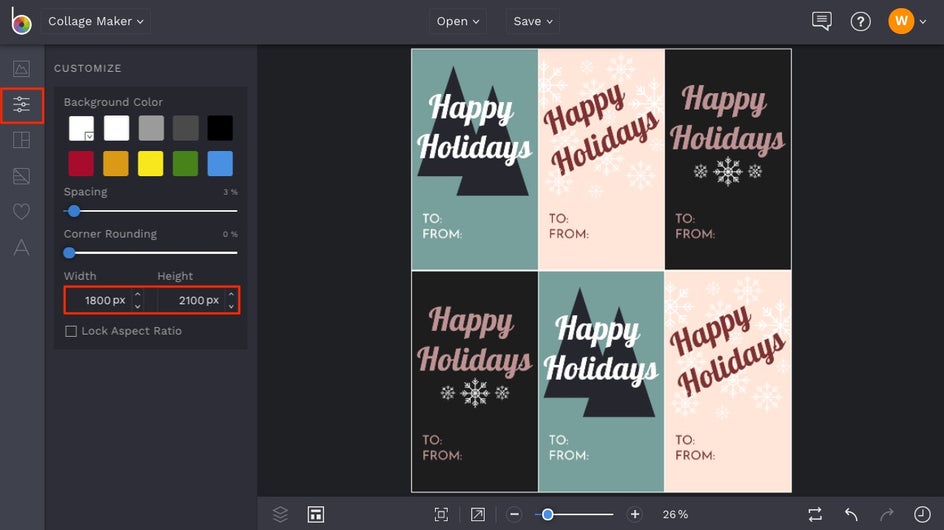The image size is (944, 530).
Task: Open the Patterns sidebar icon
Action: tap(22, 176)
